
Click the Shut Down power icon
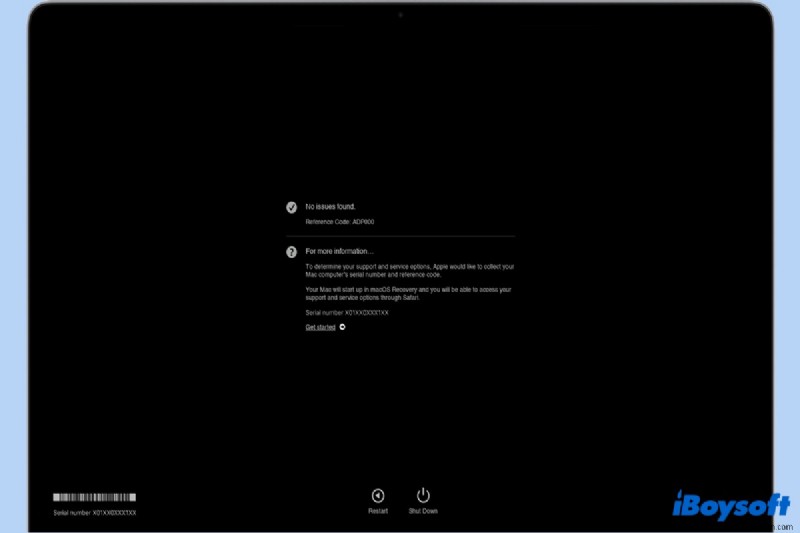(423, 495)
